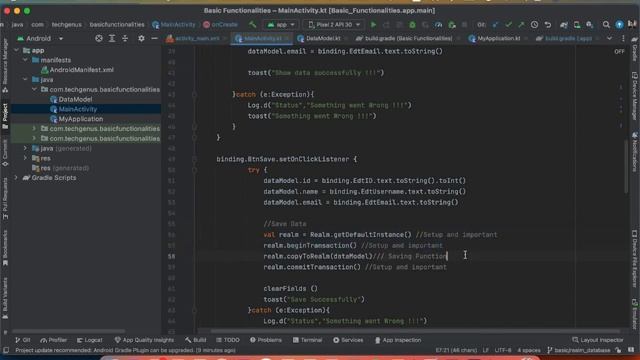Screen dimensions: 640x360
Task: Click the Make Project hammer icon
Action: [253, 24]
